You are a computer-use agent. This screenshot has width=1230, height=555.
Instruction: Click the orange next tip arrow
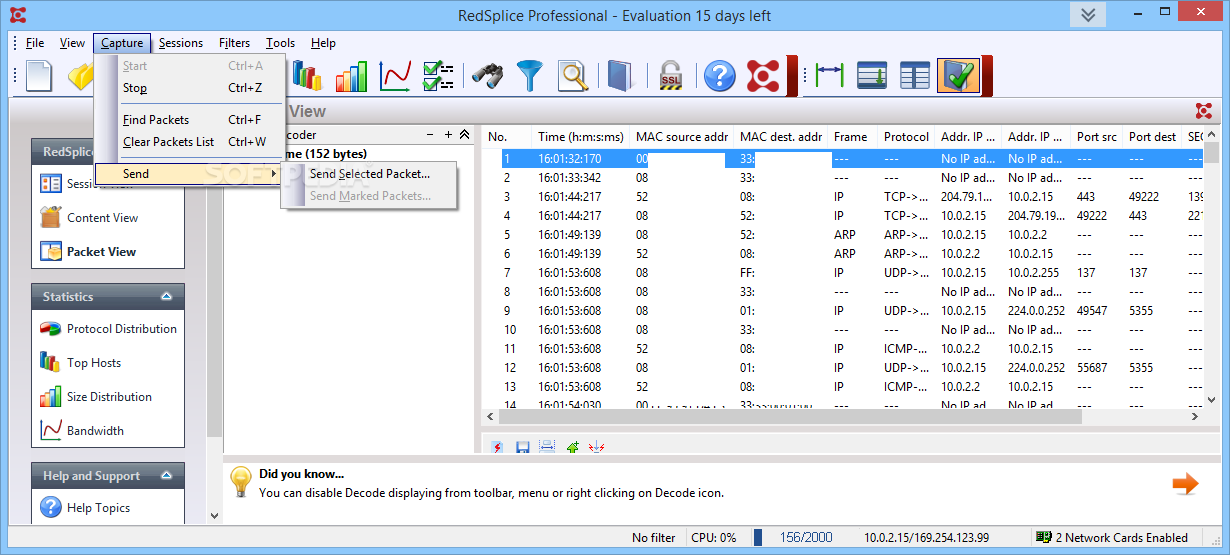[x=1185, y=484]
